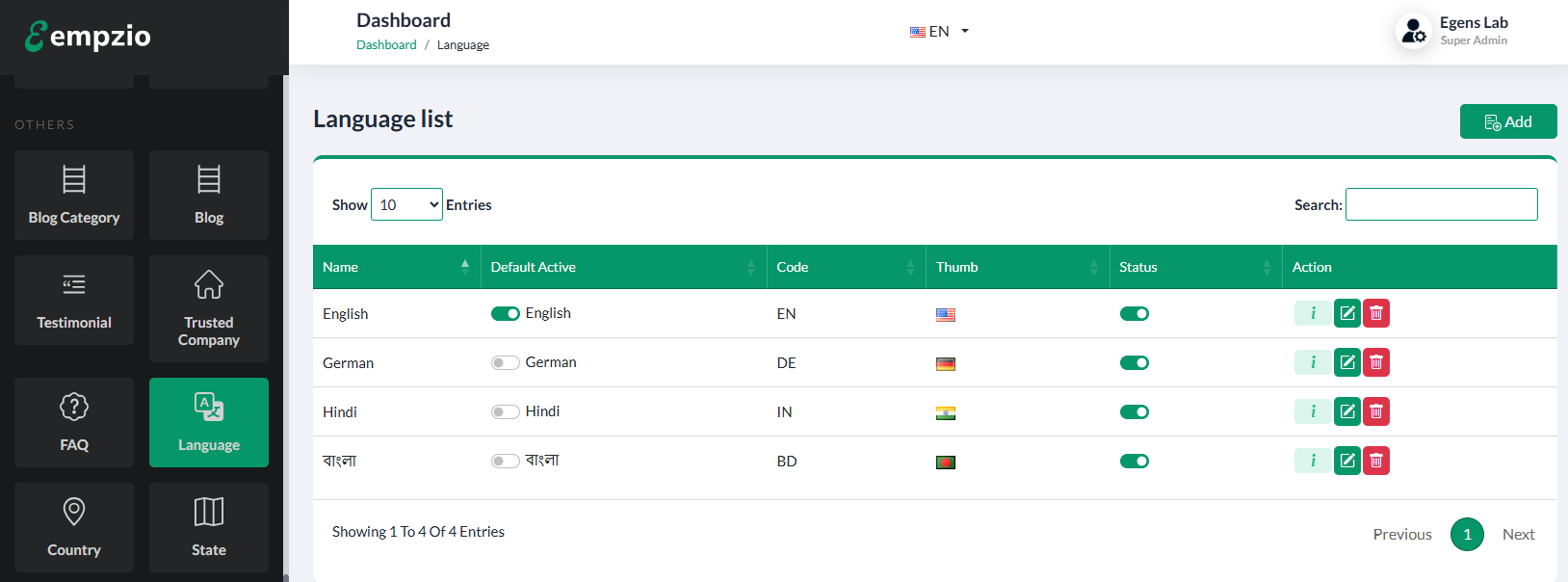Viewport: 1568px width, 582px height.
Task: Turn off the English default active switch
Action: [x=505, y=313]
